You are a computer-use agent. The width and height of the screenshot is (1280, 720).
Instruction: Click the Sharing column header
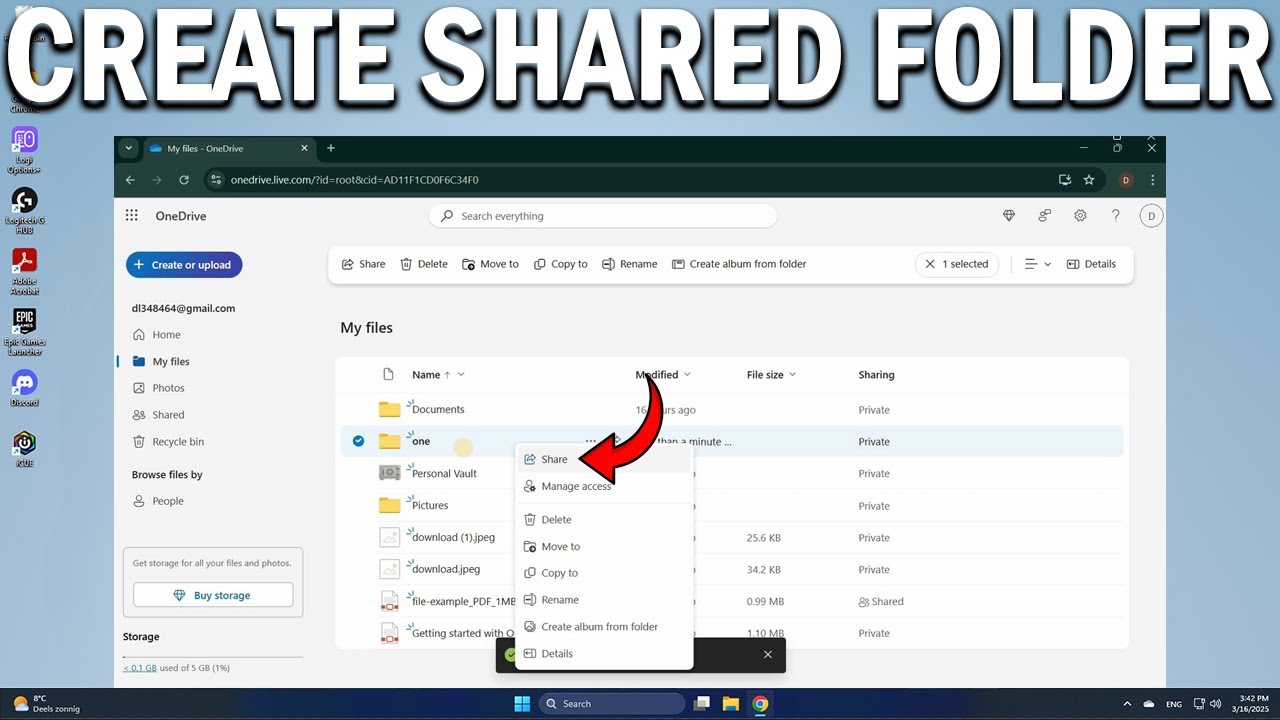tap(876, 375)
